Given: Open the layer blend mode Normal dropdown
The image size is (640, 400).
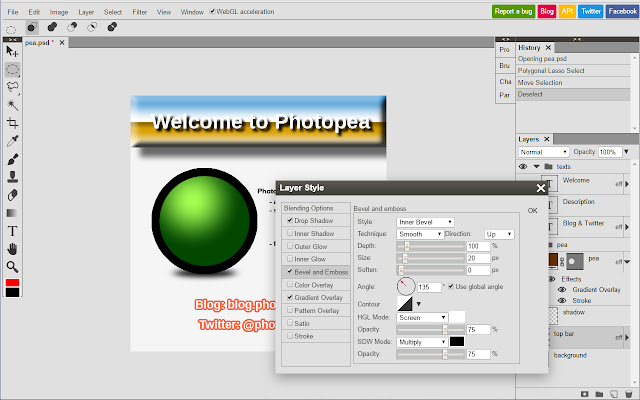Looking at the screenshot, I should (544, 152).
